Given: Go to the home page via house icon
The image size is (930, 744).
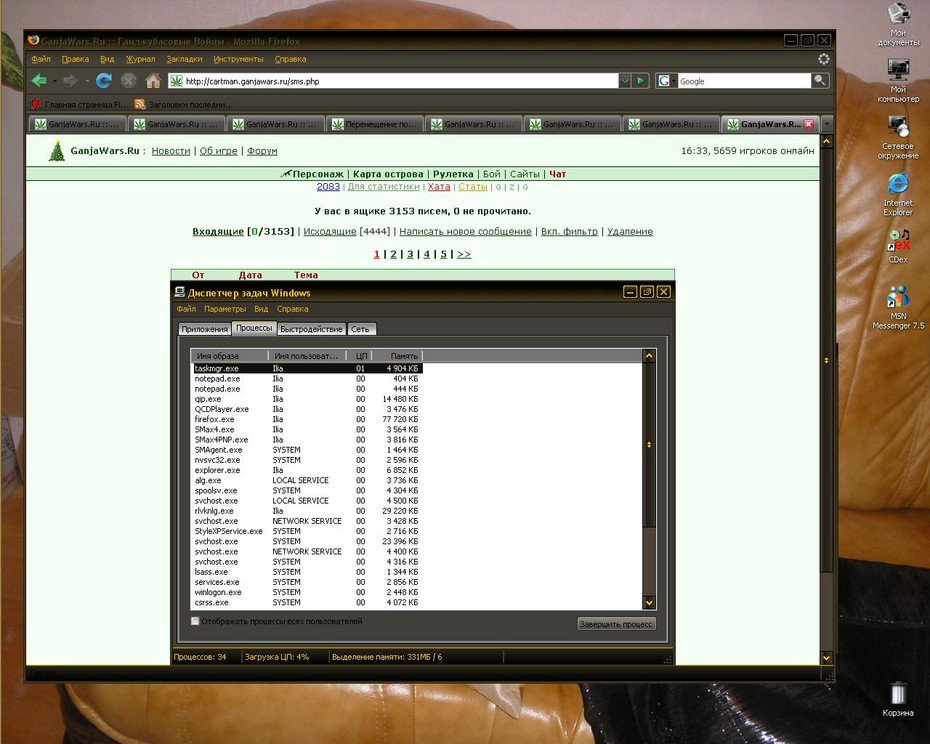Looking at the screenshot, I should (153, 81).
